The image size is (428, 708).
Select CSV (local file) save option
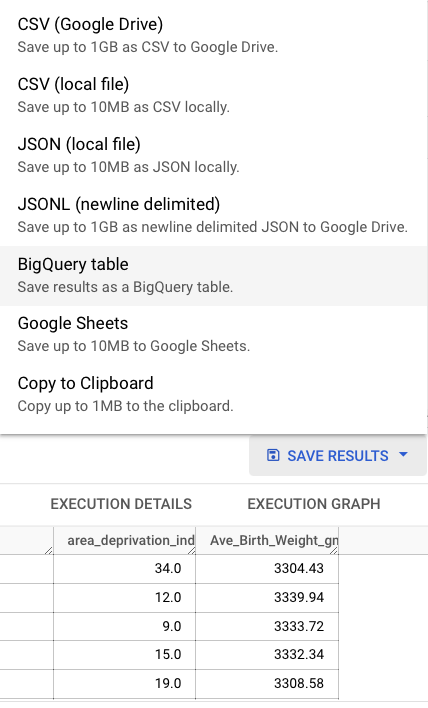pos(214,95)
